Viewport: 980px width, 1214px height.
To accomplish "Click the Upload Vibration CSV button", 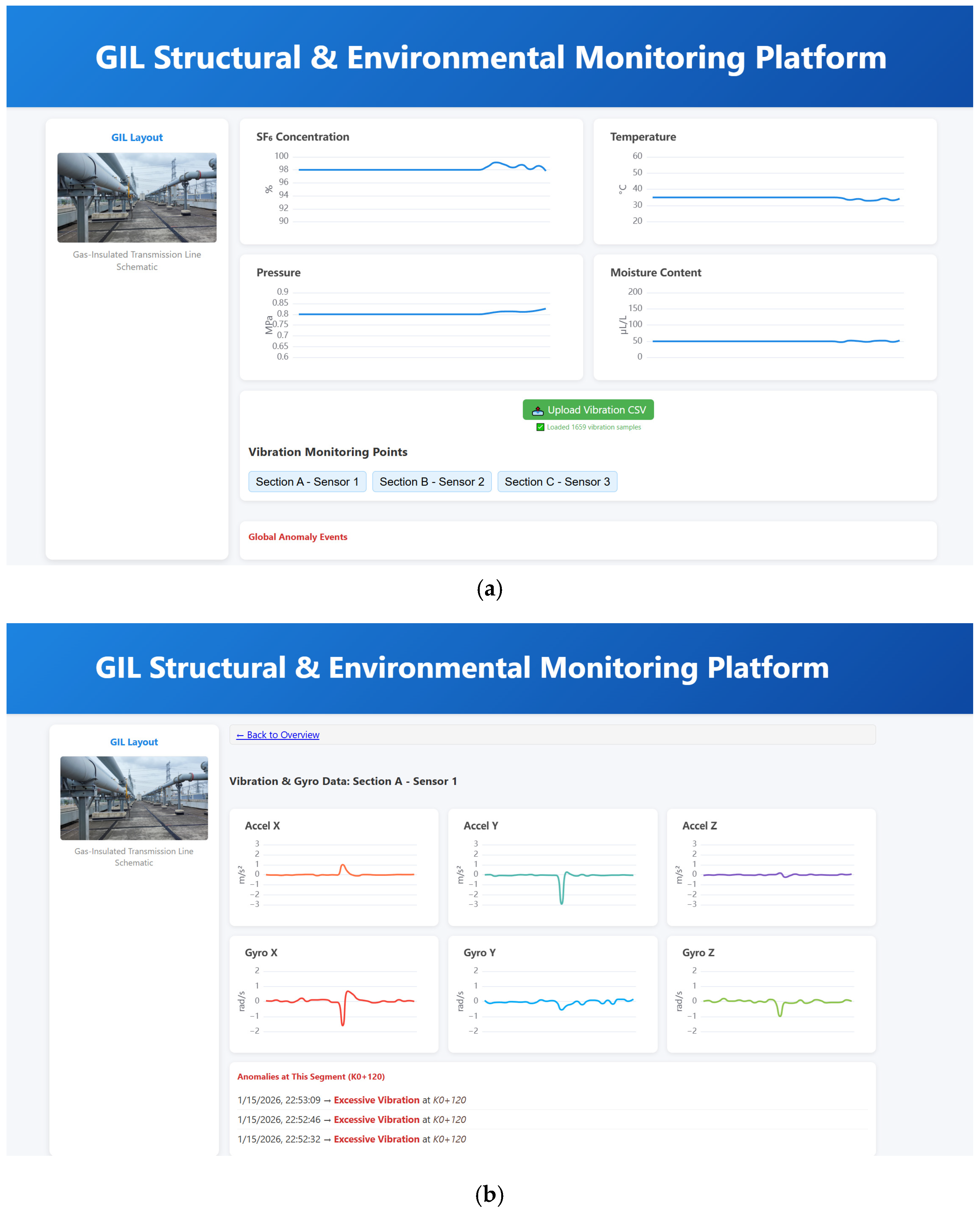I will coord(588,410).
